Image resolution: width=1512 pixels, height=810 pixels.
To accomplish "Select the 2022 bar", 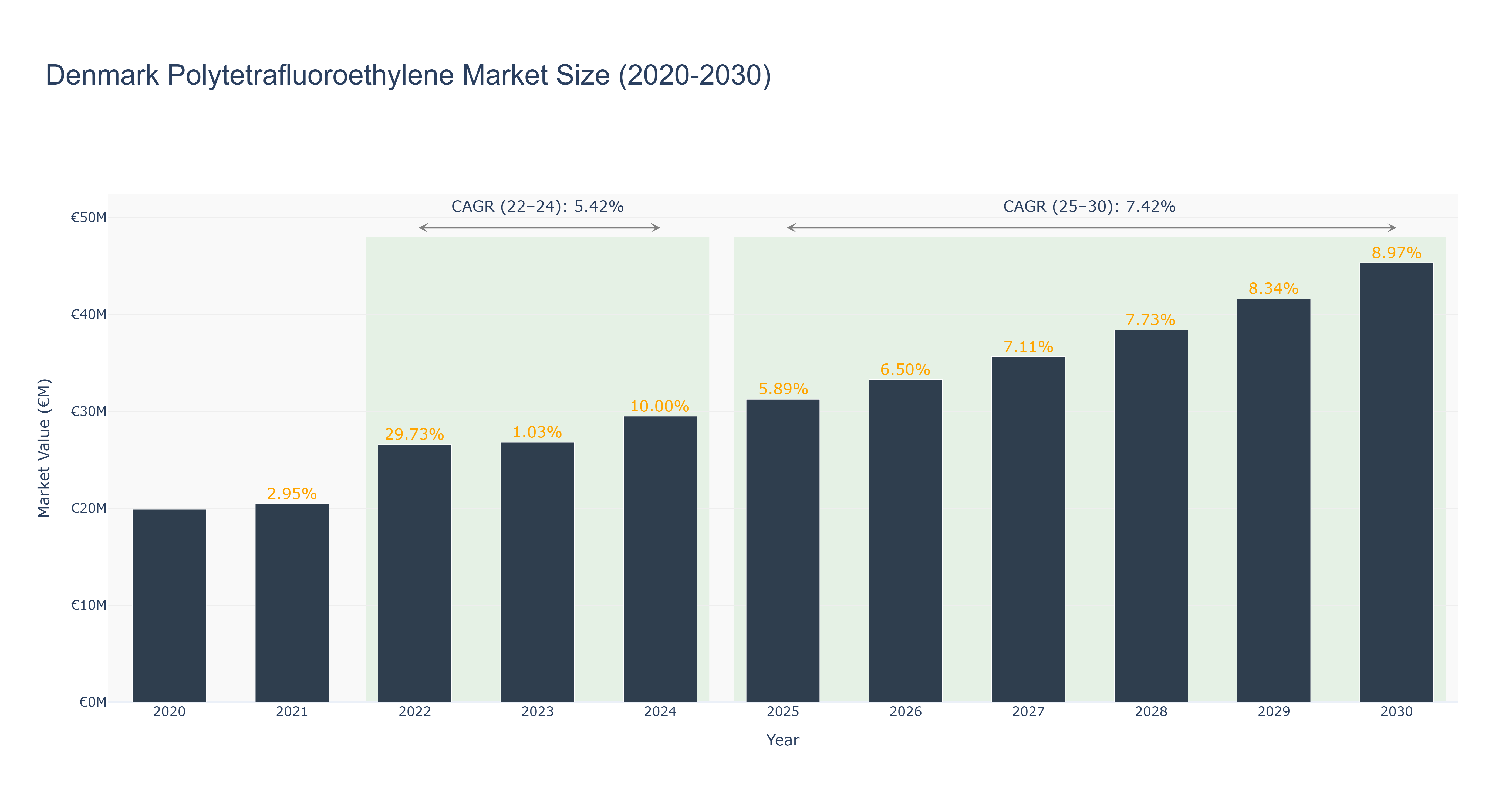I will [x=414, y=573].
